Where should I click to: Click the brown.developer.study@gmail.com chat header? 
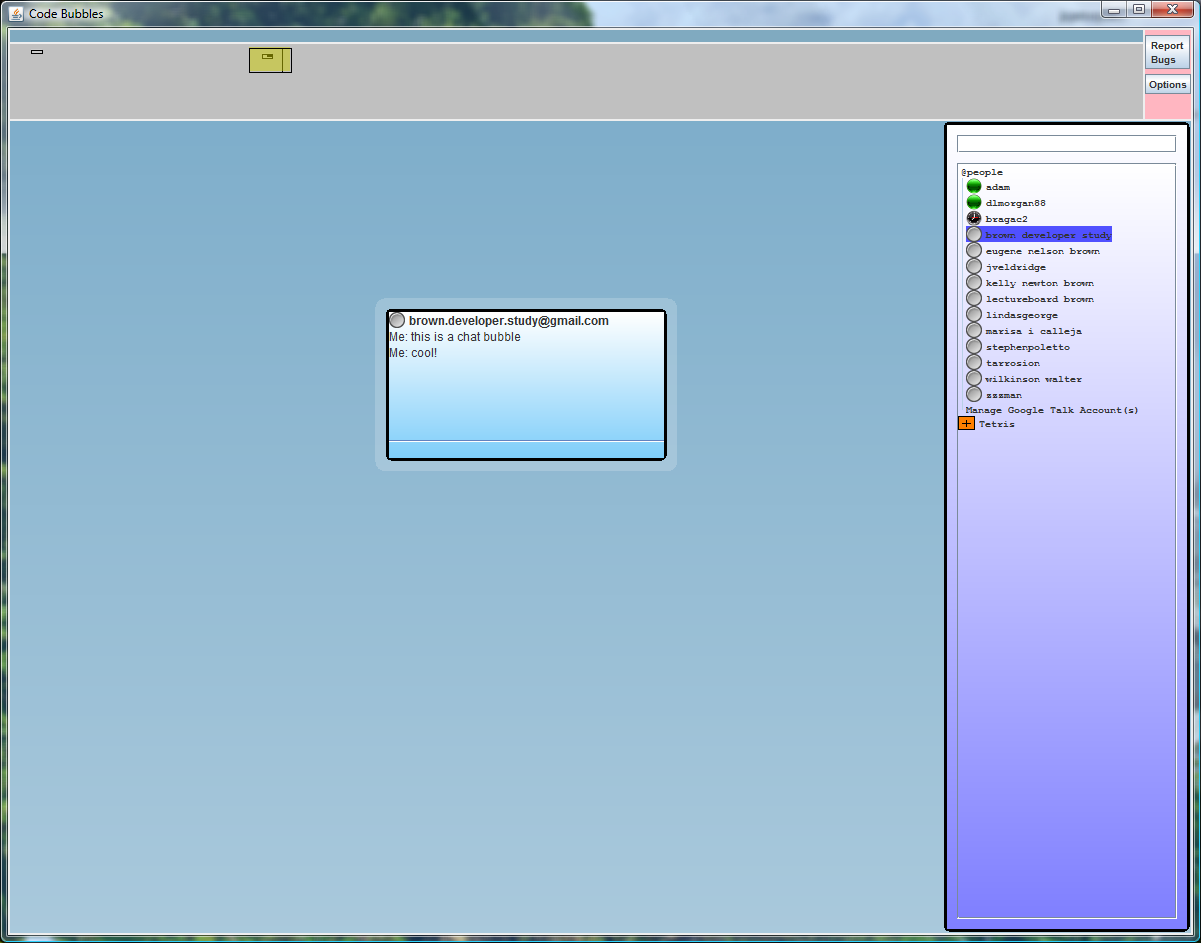(x=509, y=321)
